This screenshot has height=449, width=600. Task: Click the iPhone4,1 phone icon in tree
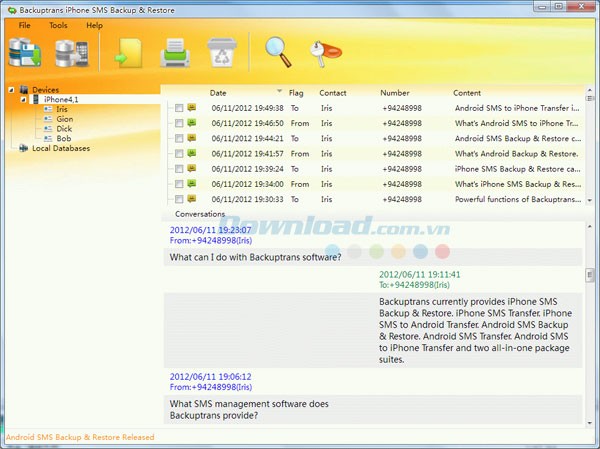(x=36, y=100)
